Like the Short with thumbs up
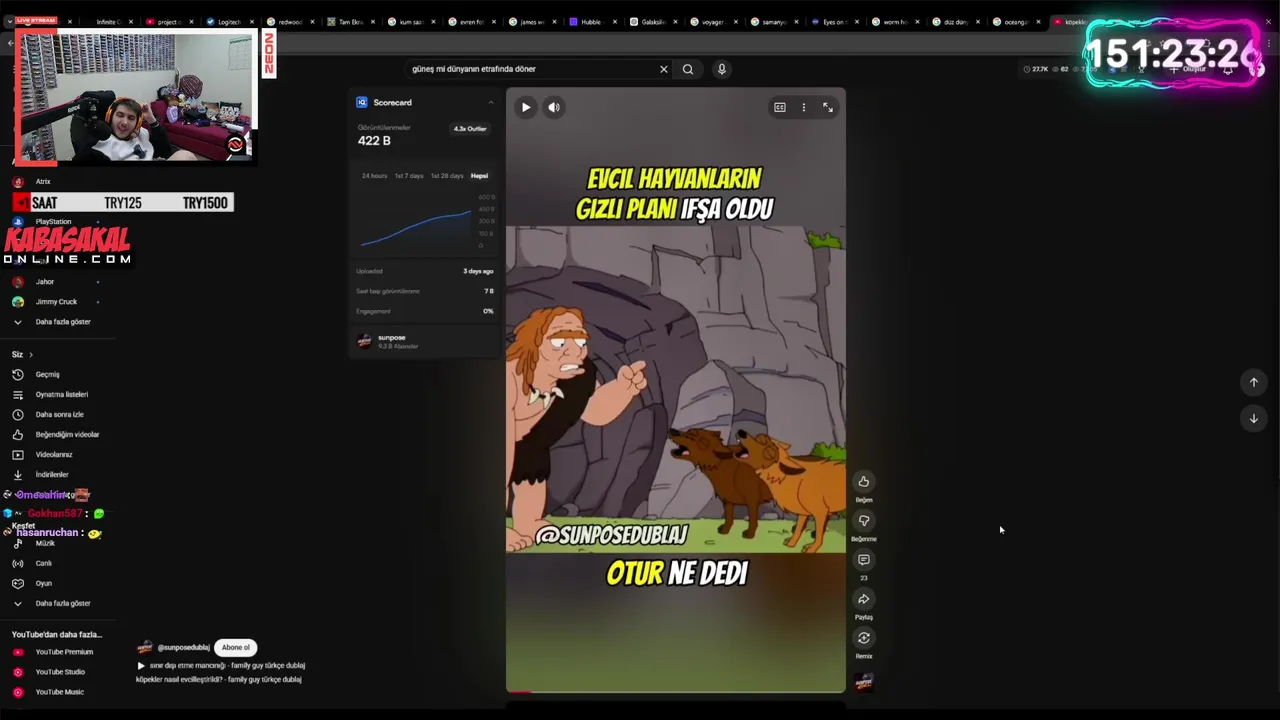This screenshot has height=720, width=1280. [864, 482]
